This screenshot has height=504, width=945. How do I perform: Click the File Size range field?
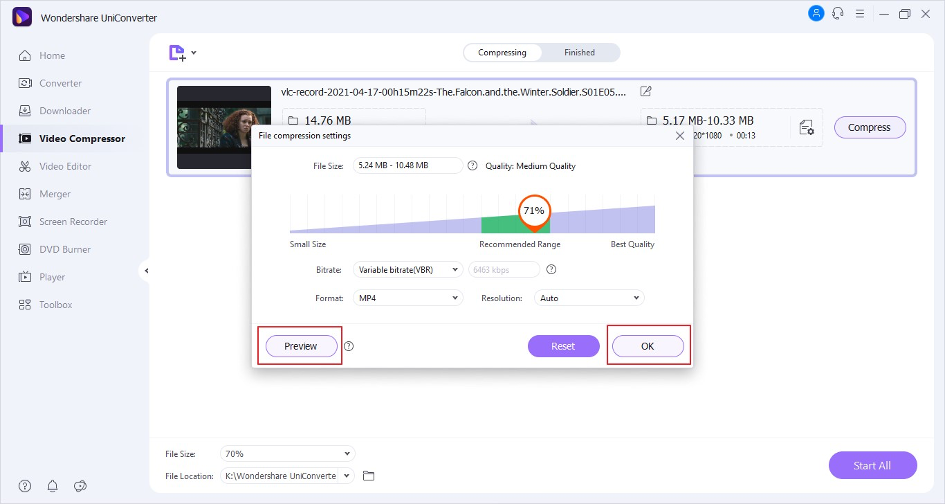click(x=407, y=165)
